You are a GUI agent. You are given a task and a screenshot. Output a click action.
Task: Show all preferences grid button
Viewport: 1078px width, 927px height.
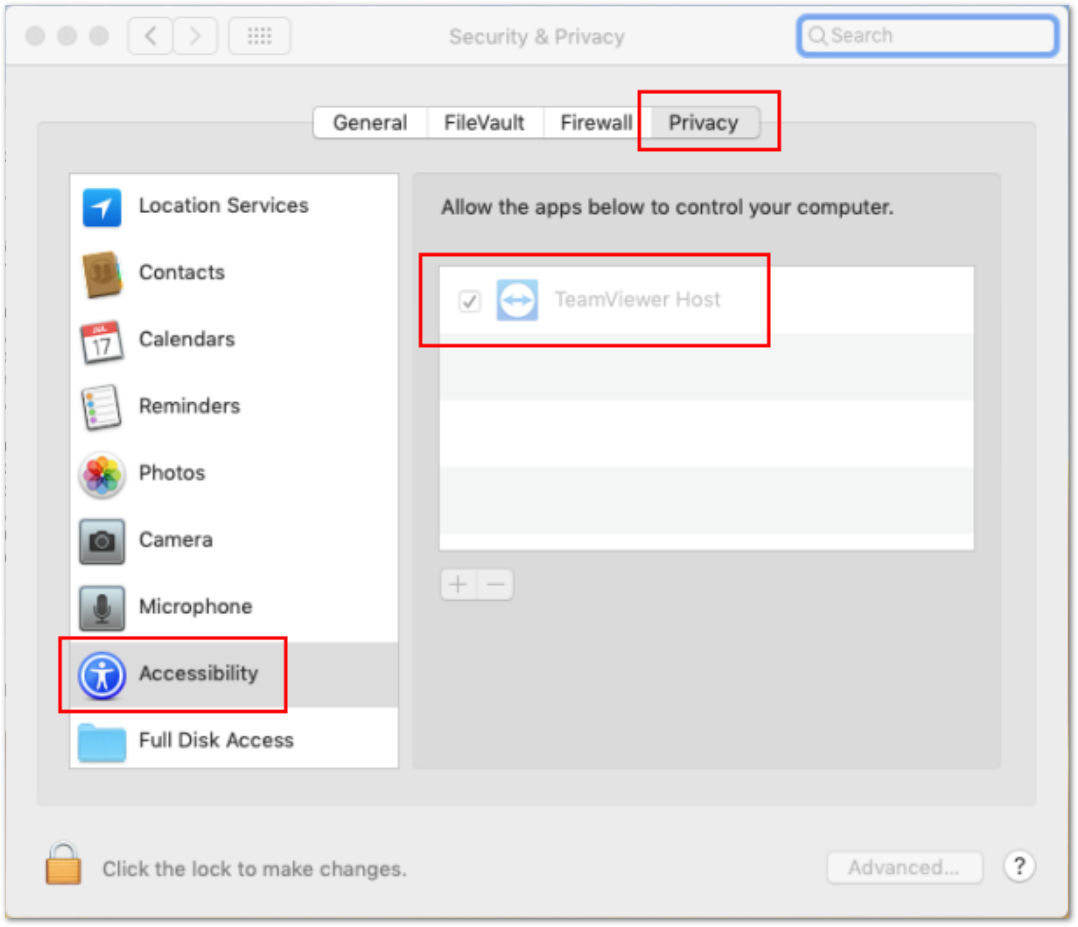(x=259, y=36)
